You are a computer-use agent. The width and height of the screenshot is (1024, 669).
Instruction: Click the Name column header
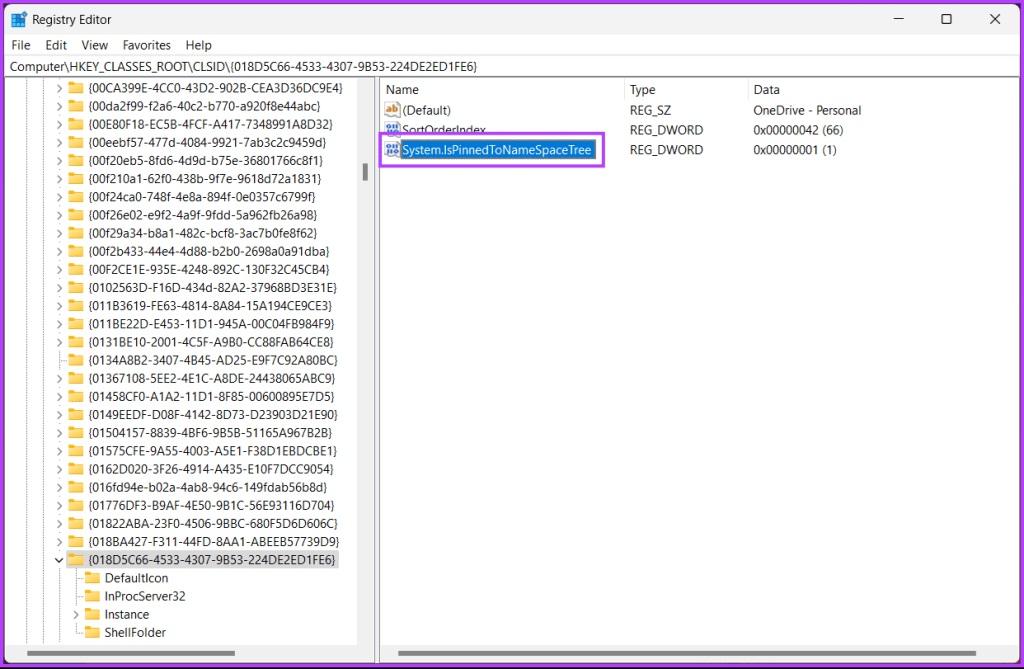point(402,90)
